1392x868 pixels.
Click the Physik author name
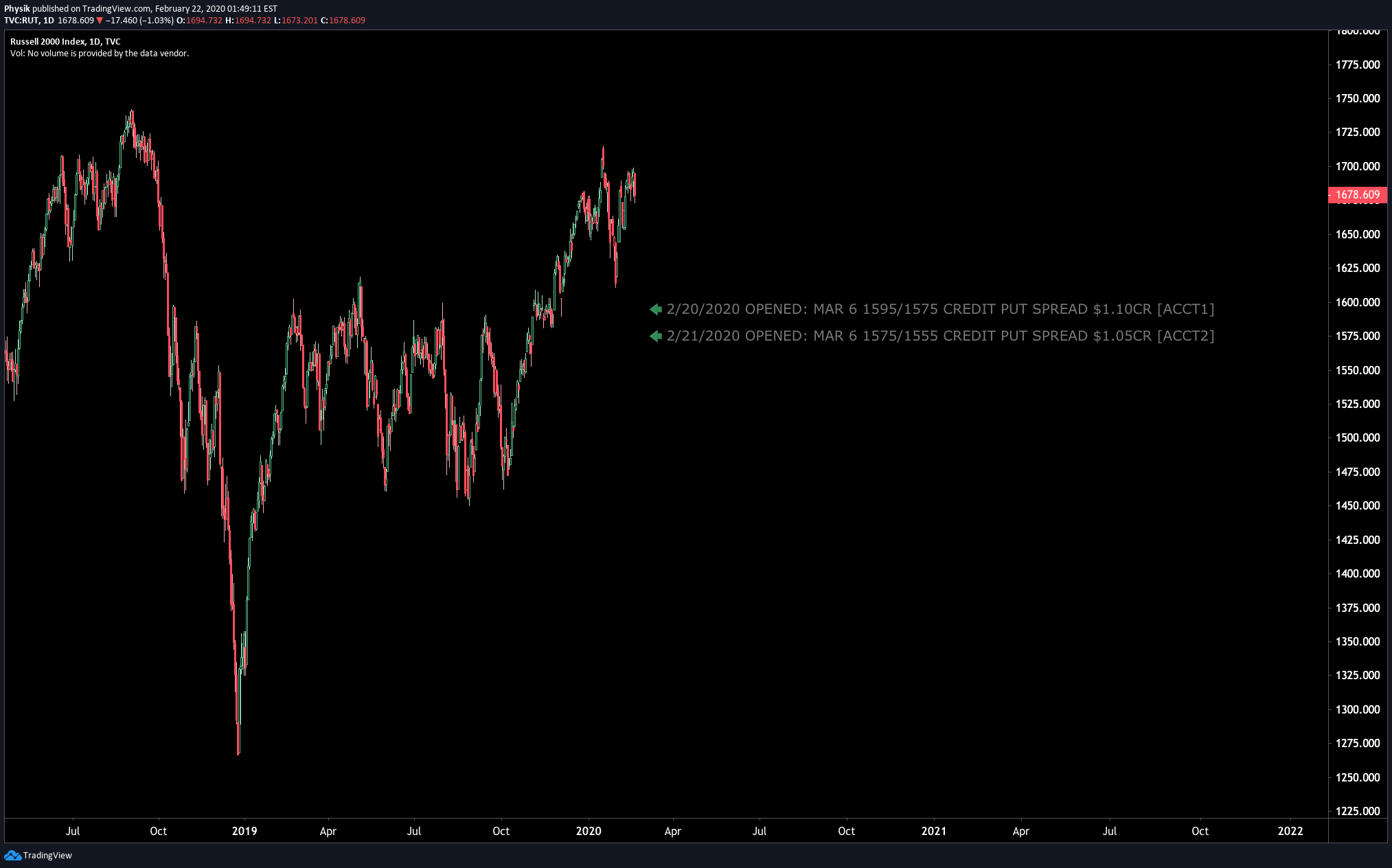coord(17,9)
